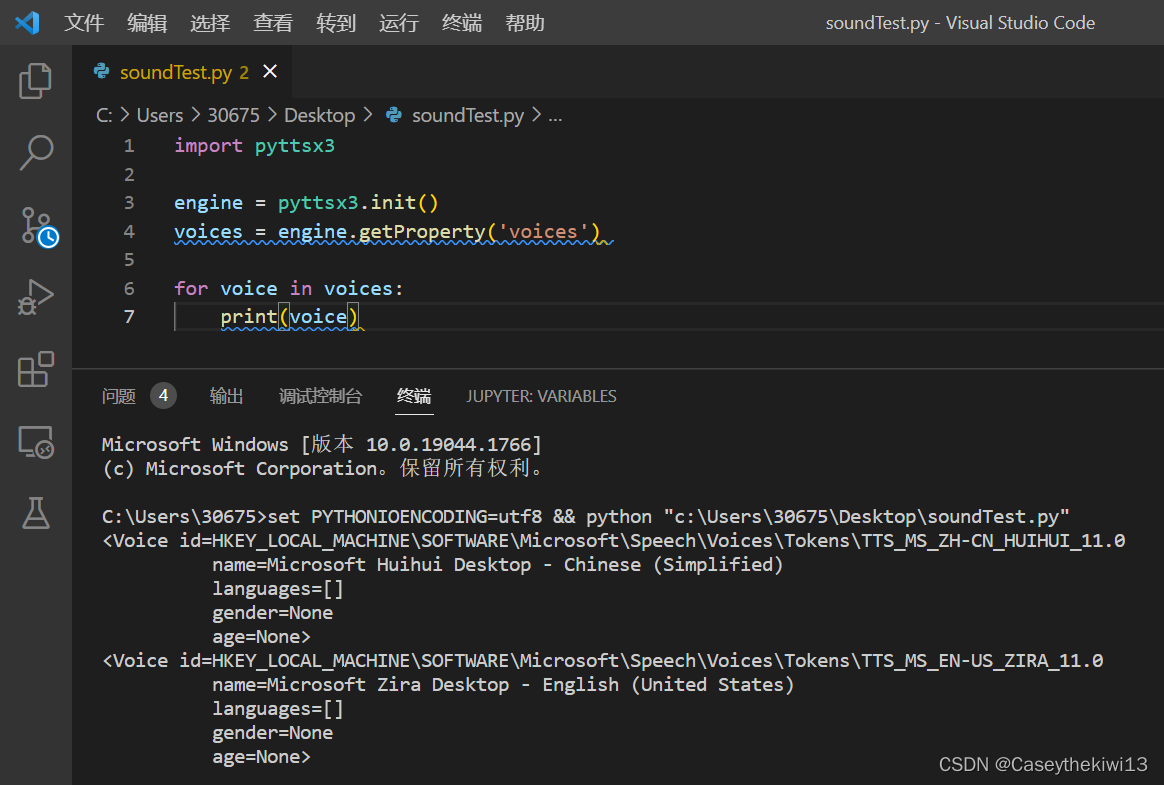
Task: Click the TTS_MS_ZH-CN_HUIHUI_11.0 voice id line
Action: (614, 541)
